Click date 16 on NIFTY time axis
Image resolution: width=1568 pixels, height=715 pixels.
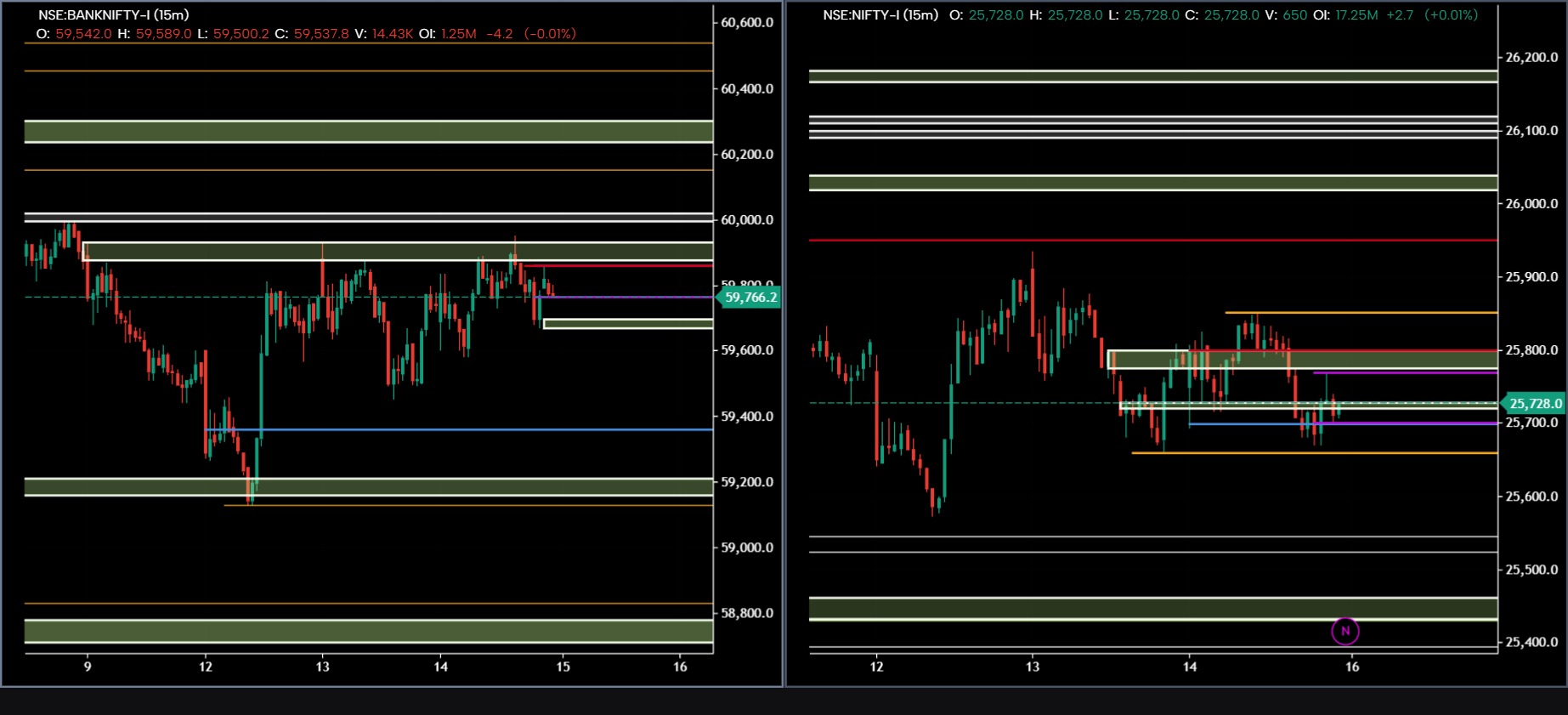coord(1352,667)
